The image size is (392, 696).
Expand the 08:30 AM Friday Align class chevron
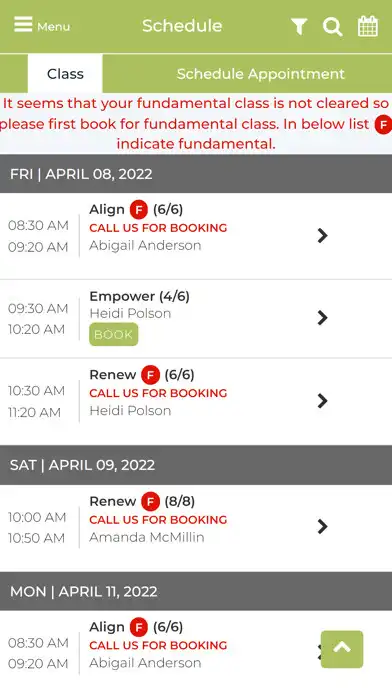(x=322, y=235)
